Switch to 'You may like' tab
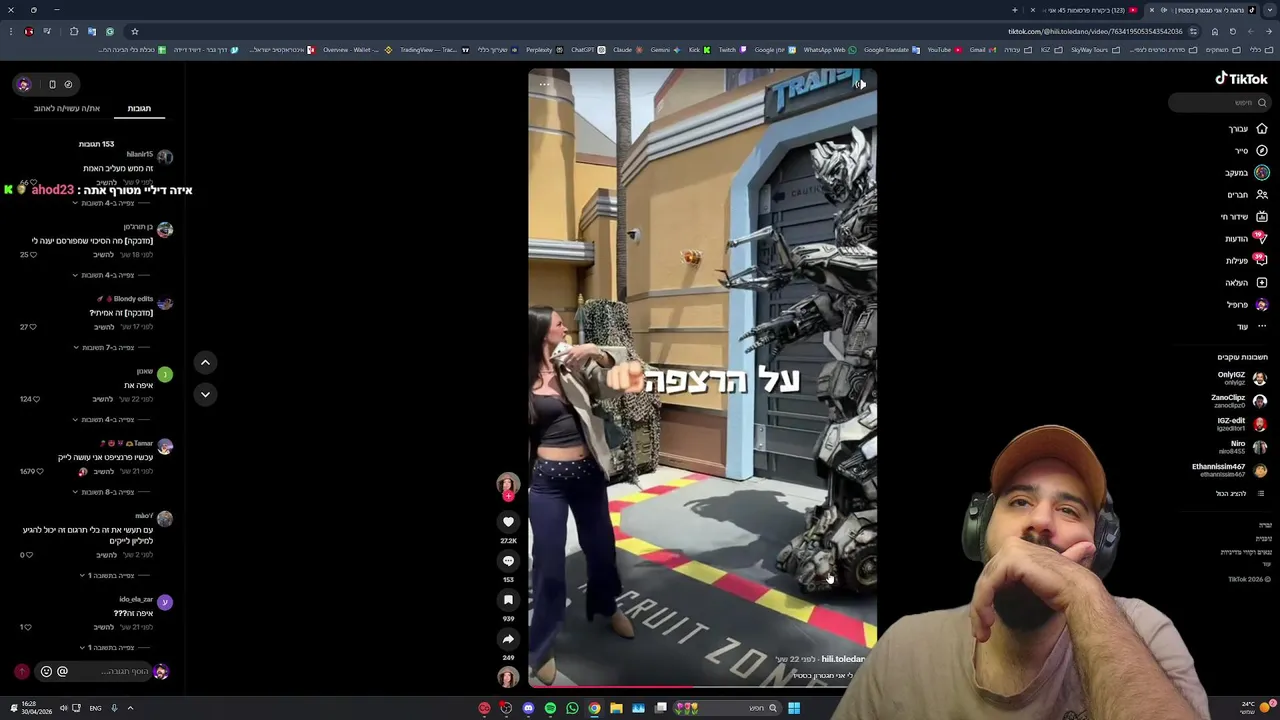Viewport: 1280px width, 720px height. (x=67, y=108)
